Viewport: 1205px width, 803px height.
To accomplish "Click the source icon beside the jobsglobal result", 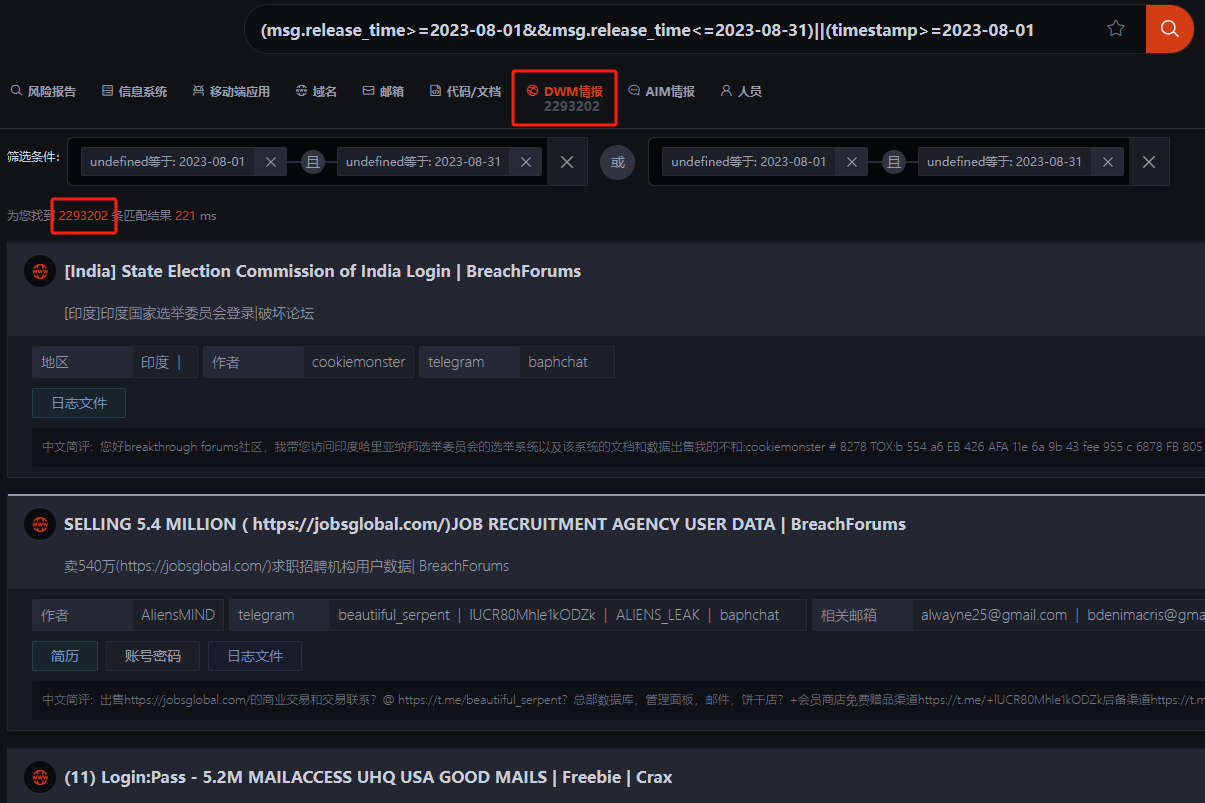I will 40,524.
